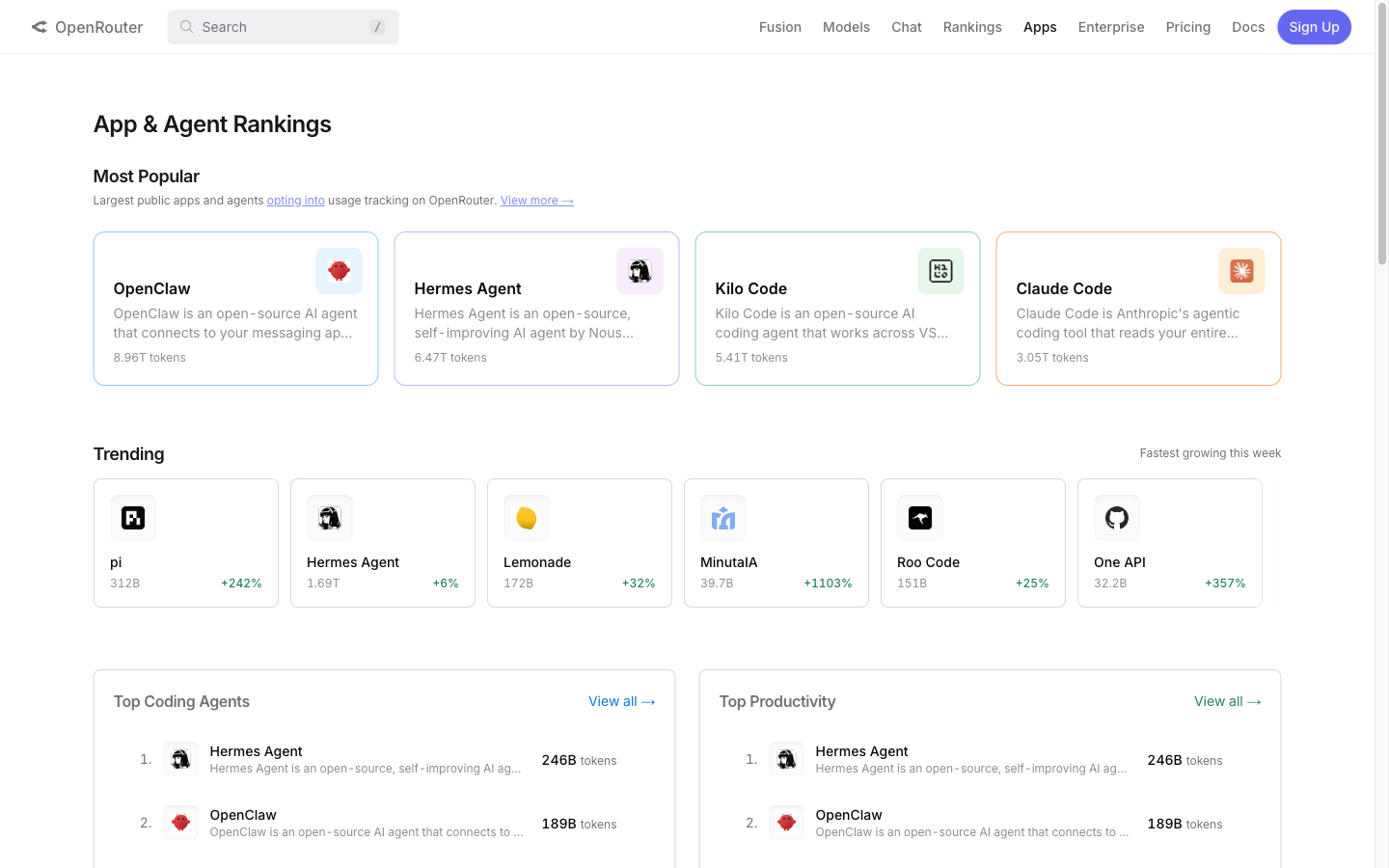Open the pi app icon in Trending

[133, 518]
